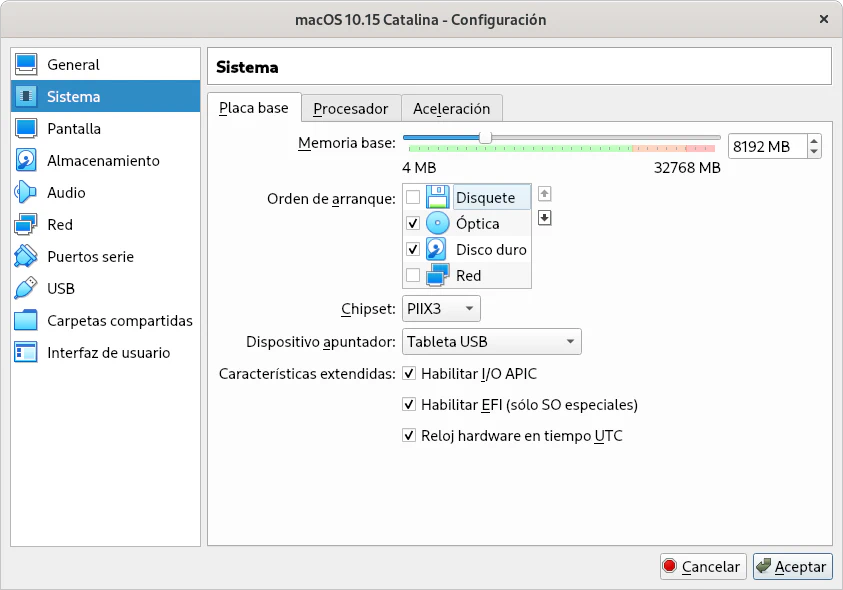Select the Carpetas compartidas folder icon
Viewport: 843px width, 590px height.
(27, 320)
